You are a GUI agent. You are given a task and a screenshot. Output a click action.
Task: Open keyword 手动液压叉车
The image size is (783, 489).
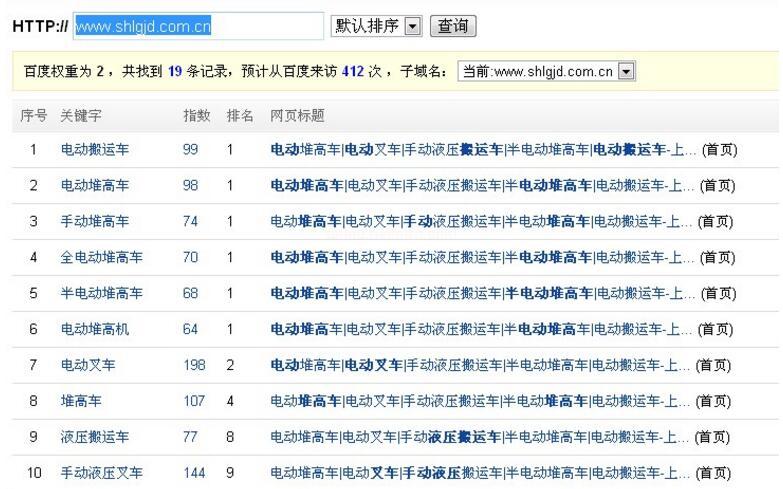[101, 473]
